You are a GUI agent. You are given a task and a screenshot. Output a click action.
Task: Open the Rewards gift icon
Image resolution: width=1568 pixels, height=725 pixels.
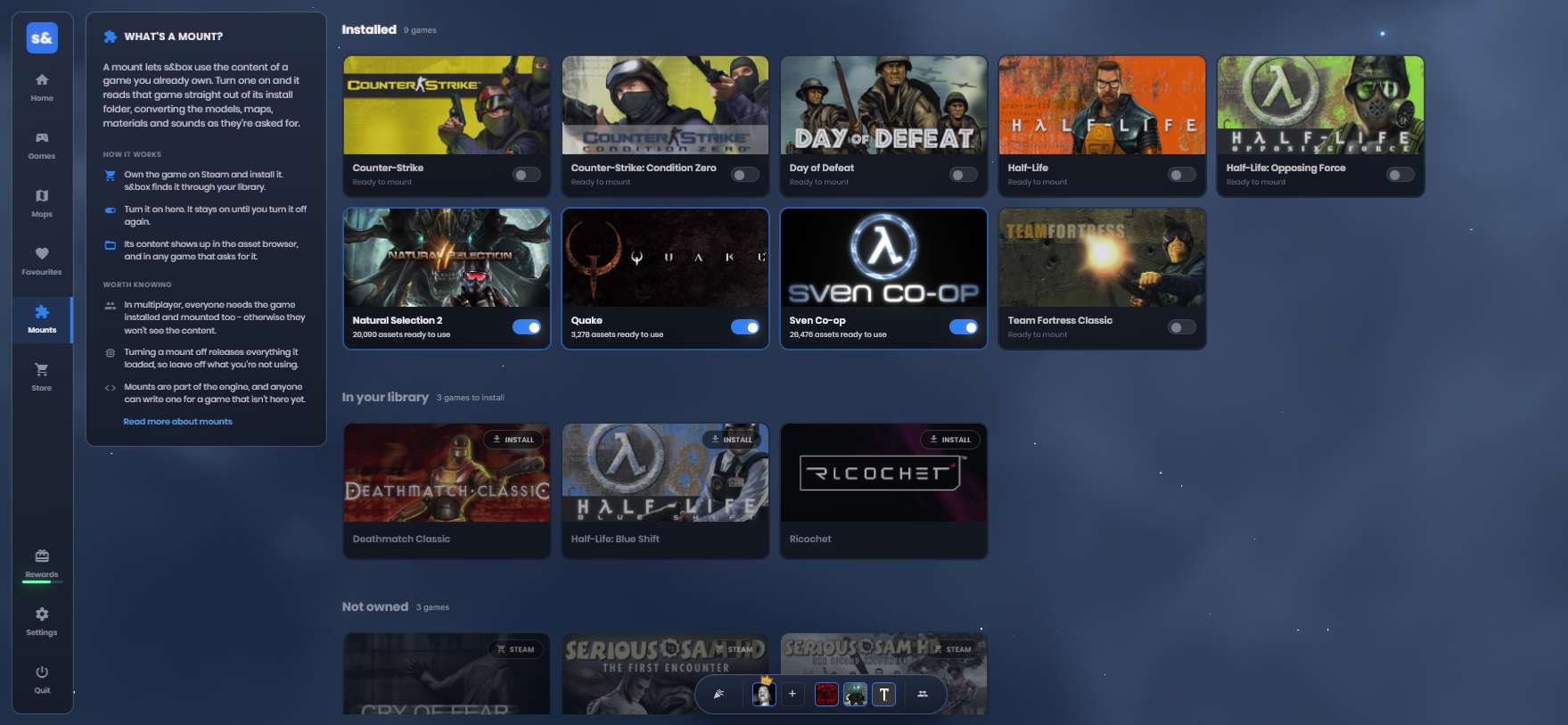point(42,556)
